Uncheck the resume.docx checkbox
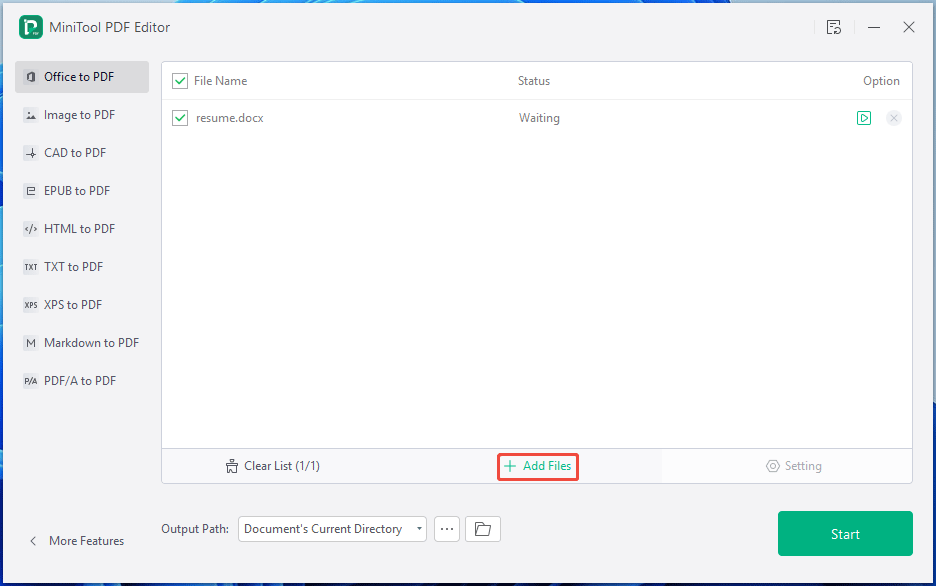The width and height of the screenshot is (936, 586). [x=180, y=117]
